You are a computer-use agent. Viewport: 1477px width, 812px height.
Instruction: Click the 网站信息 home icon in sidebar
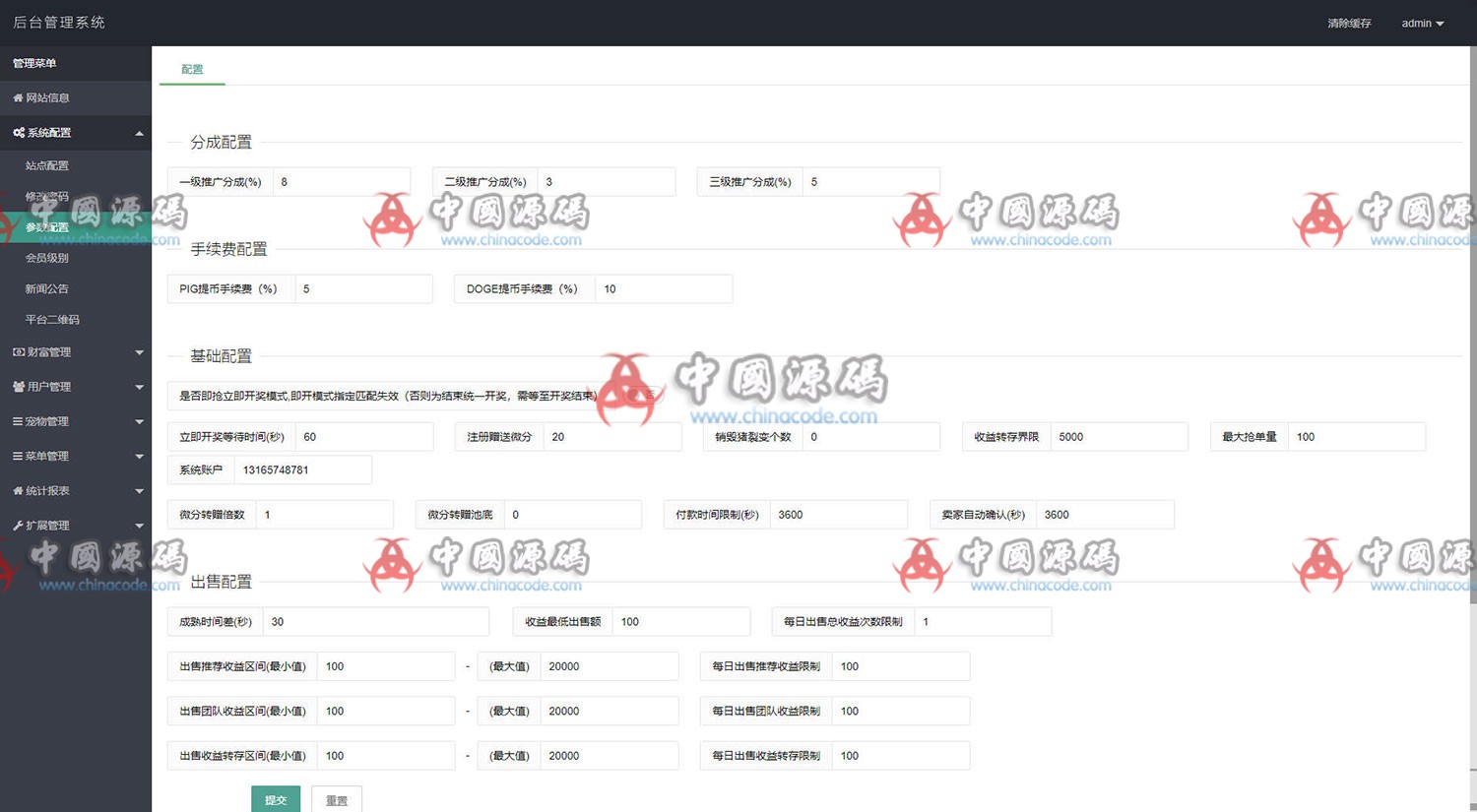click(x=17, y=97)
